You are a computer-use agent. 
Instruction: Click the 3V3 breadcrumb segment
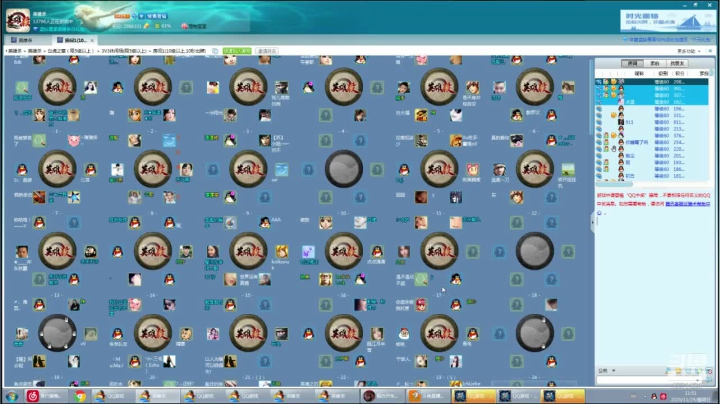coord(124,51)
